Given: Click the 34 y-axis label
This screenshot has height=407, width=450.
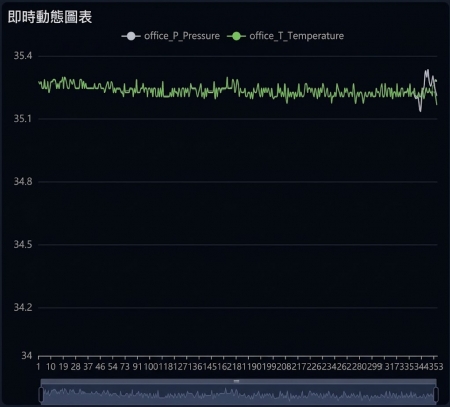Looking at the screenshot, I should click(x=27, y=356).
